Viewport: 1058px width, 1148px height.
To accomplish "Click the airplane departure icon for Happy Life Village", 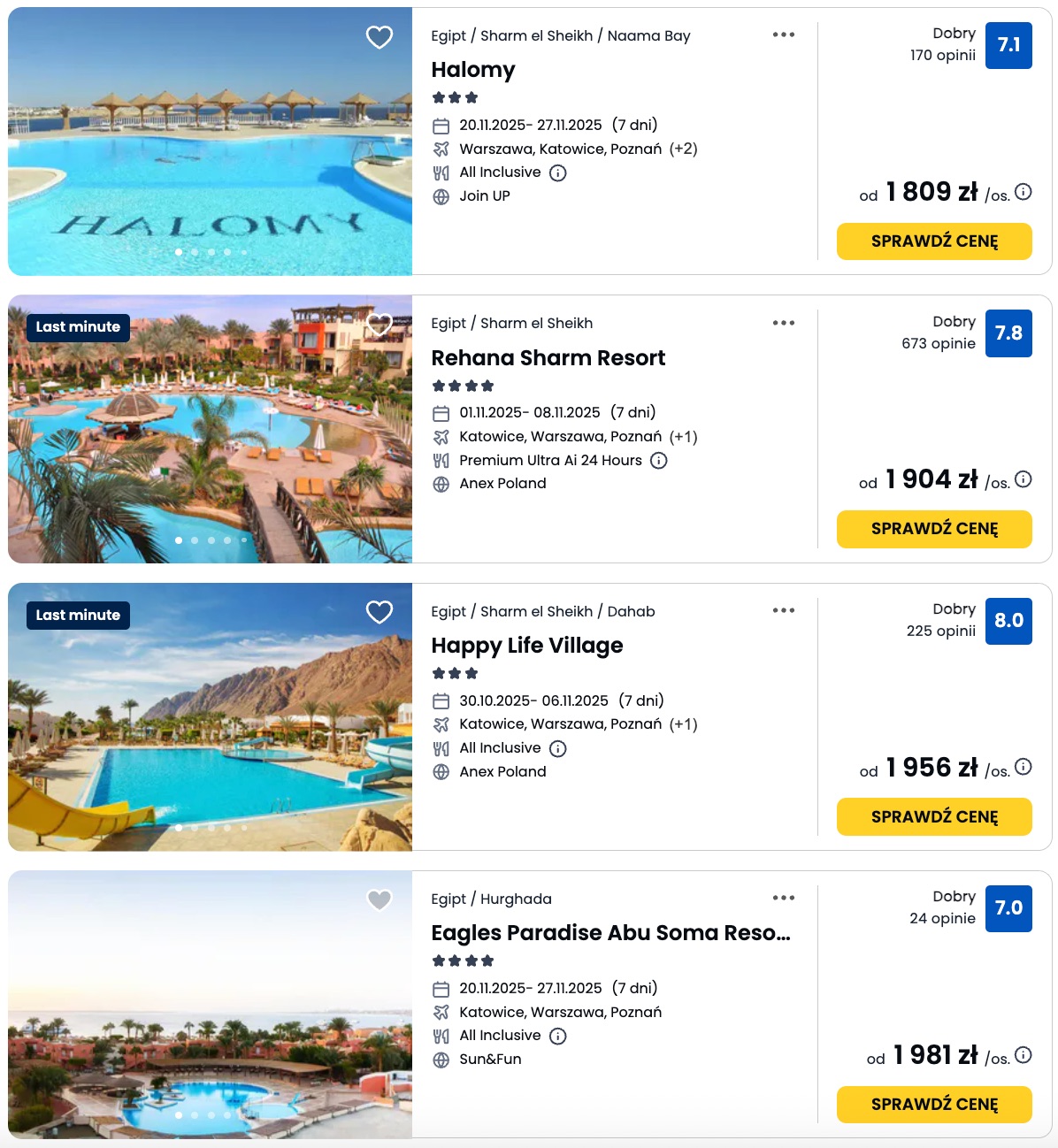I will [x=441, y=723].
